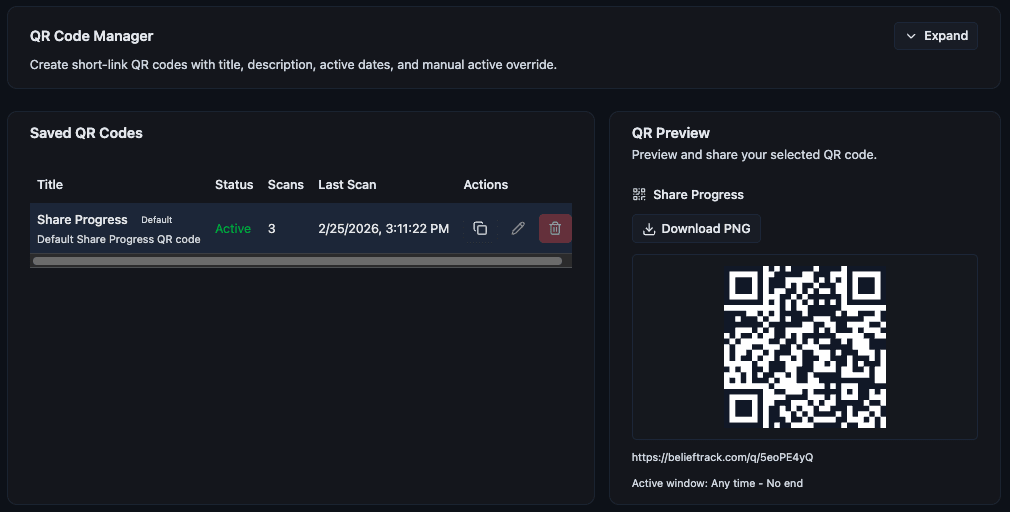This screenshot has width=1010, height=512.
Task: Click the scan count value 3
Action: click(272, 229)
